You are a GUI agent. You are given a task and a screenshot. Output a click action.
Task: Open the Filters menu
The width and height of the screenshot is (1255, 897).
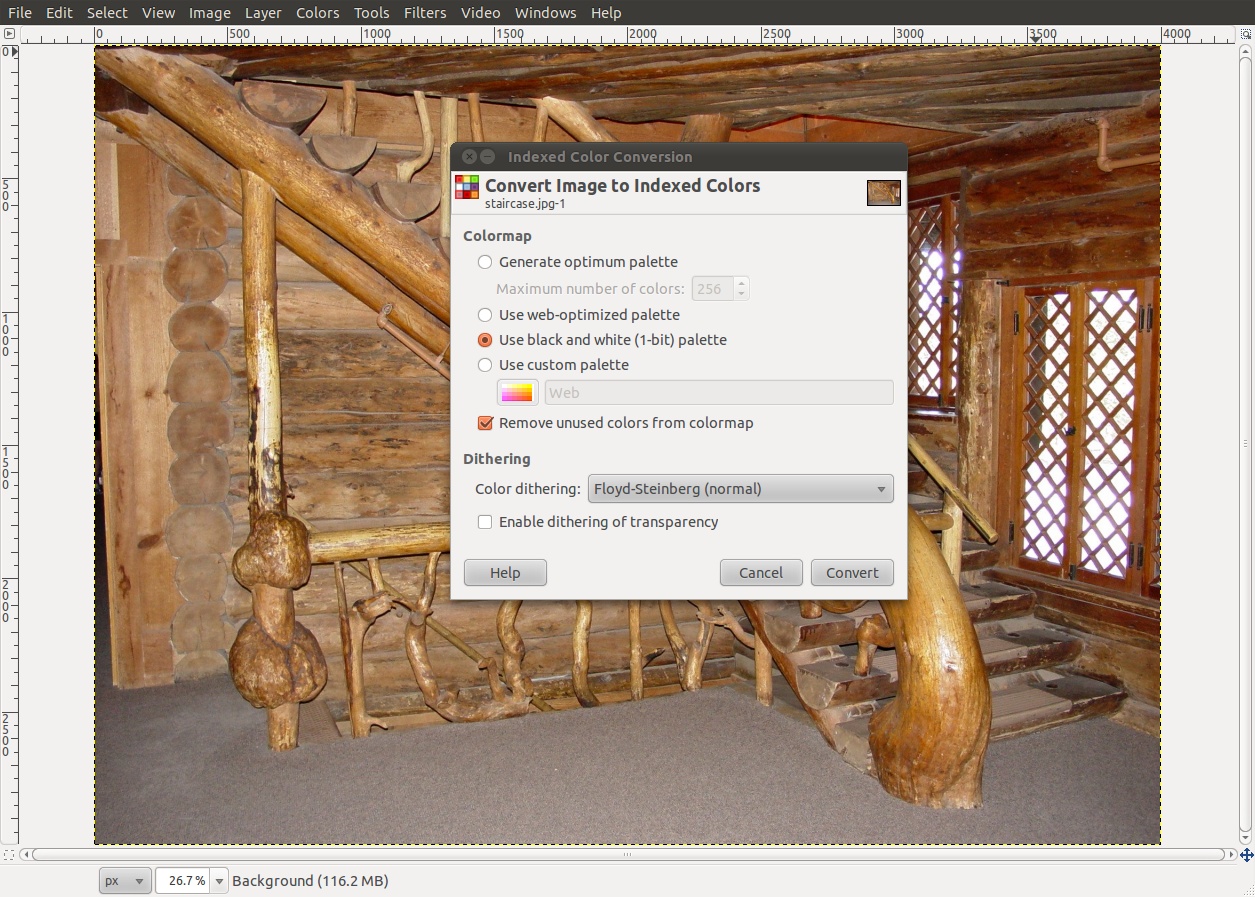pyautogui.click(x=425, y=13)
